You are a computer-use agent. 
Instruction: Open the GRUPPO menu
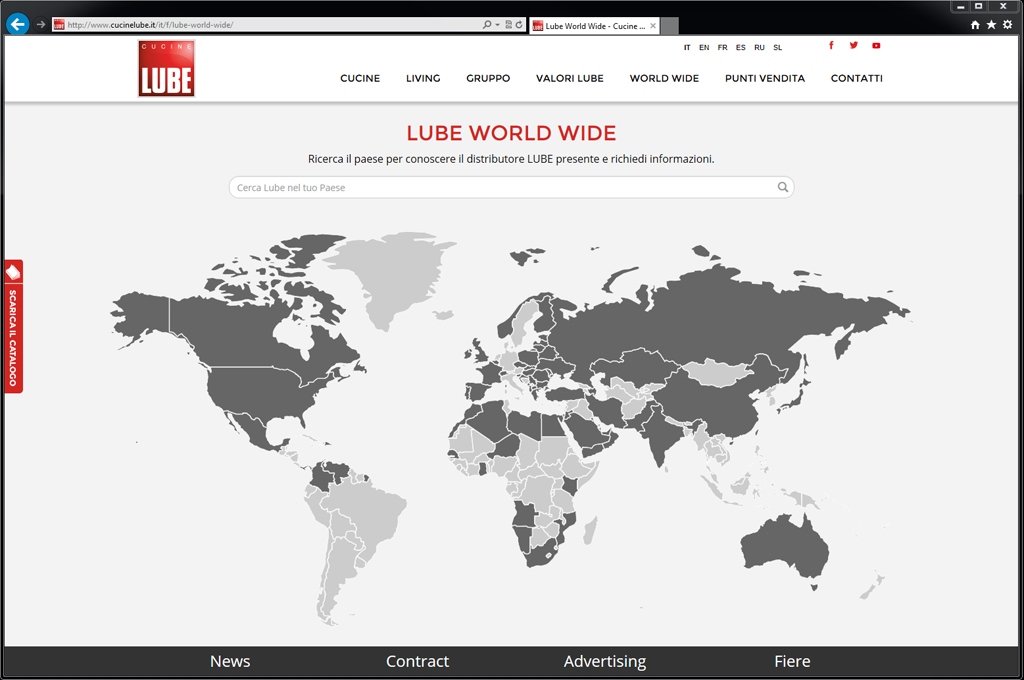click(x=488, y=78)
